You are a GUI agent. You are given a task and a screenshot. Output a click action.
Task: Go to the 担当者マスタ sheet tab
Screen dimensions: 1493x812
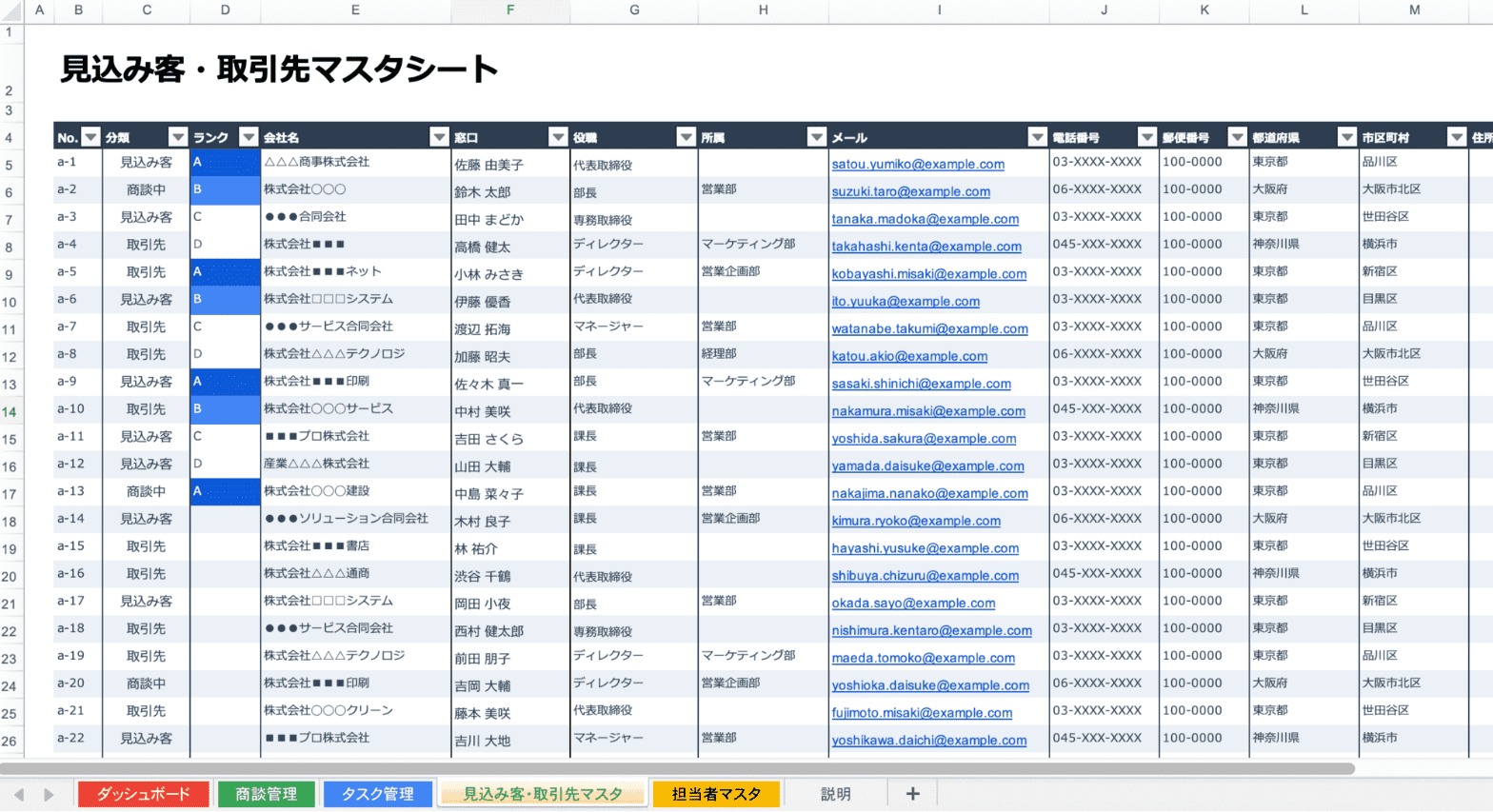pos(716,794)
